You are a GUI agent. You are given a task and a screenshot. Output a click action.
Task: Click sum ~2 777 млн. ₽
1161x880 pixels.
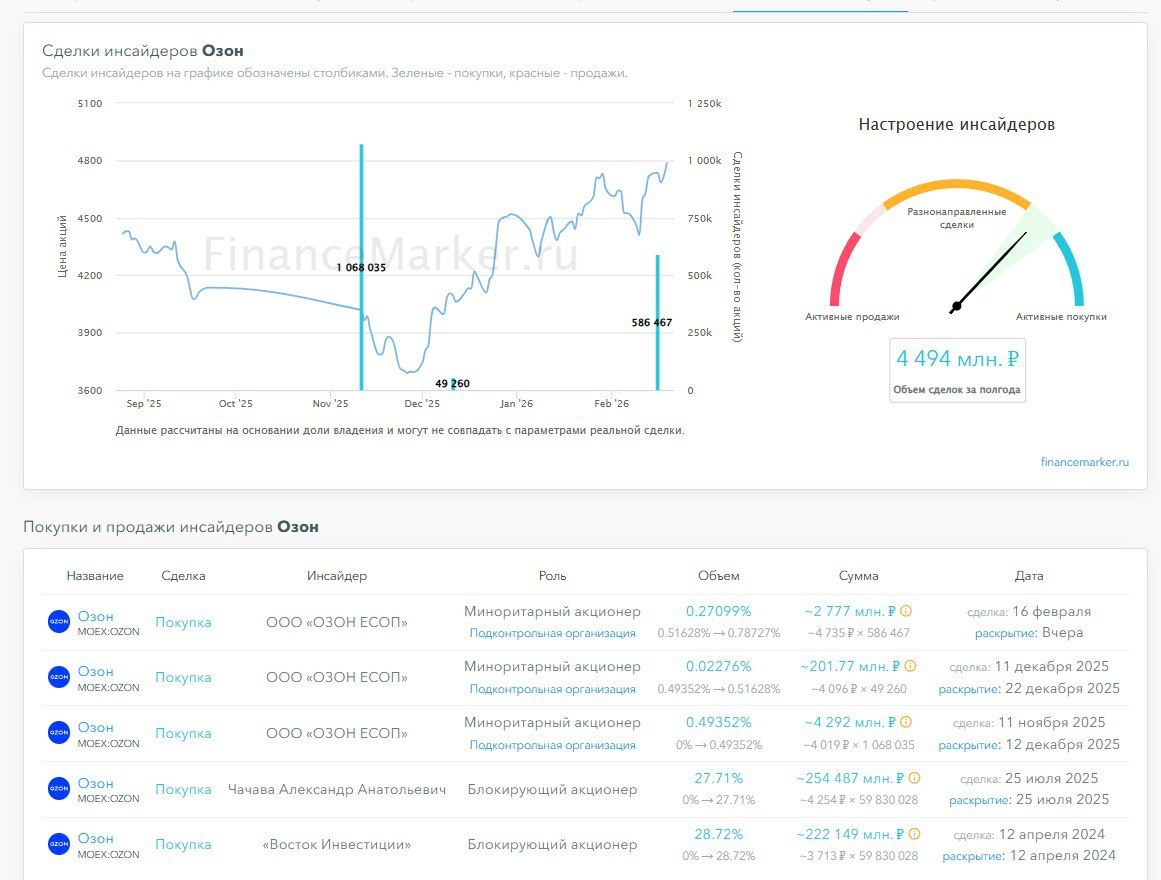(850, 611)
